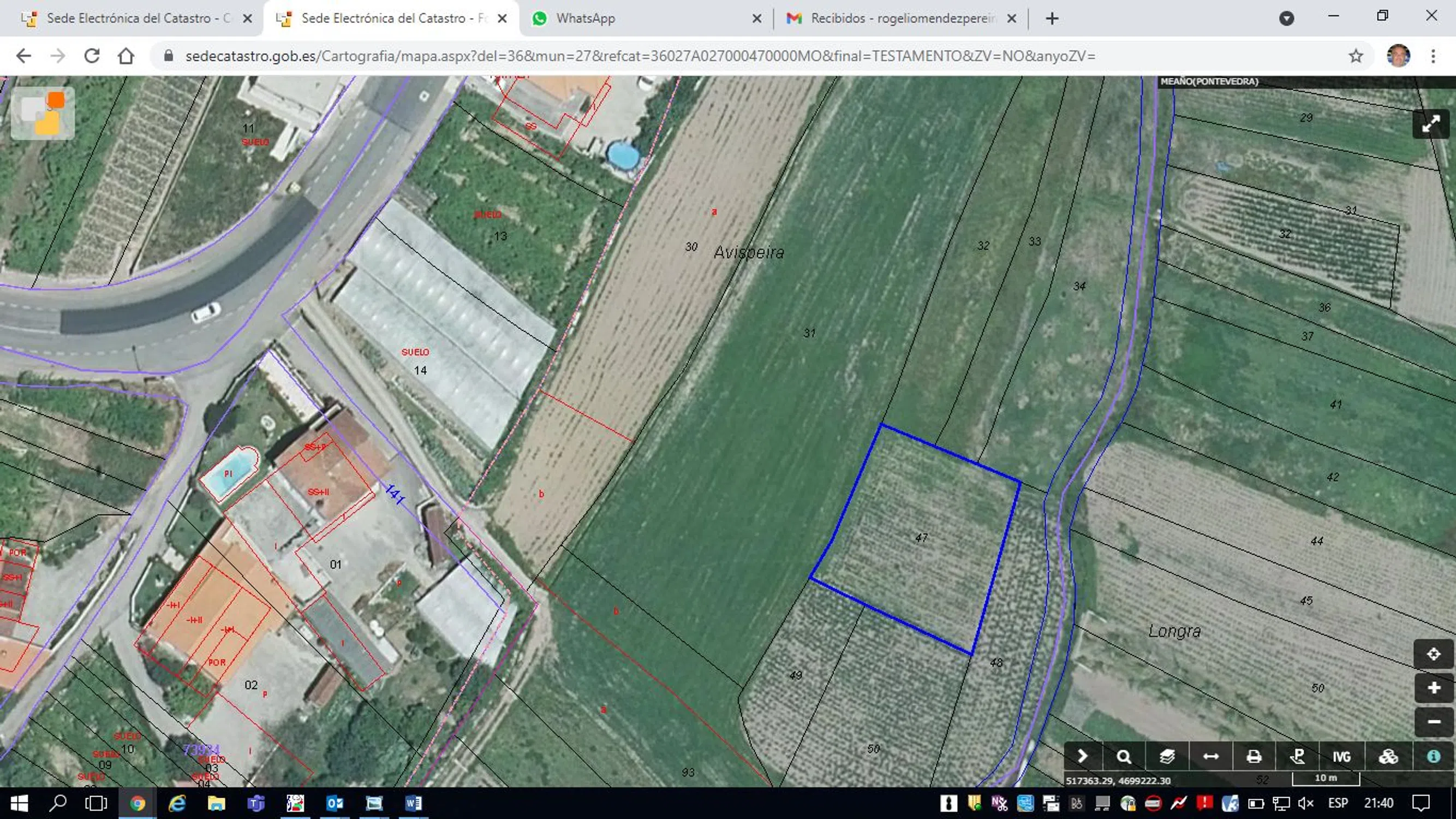
Task: Zoom out with the minus button
Action: pos(1434,722)
